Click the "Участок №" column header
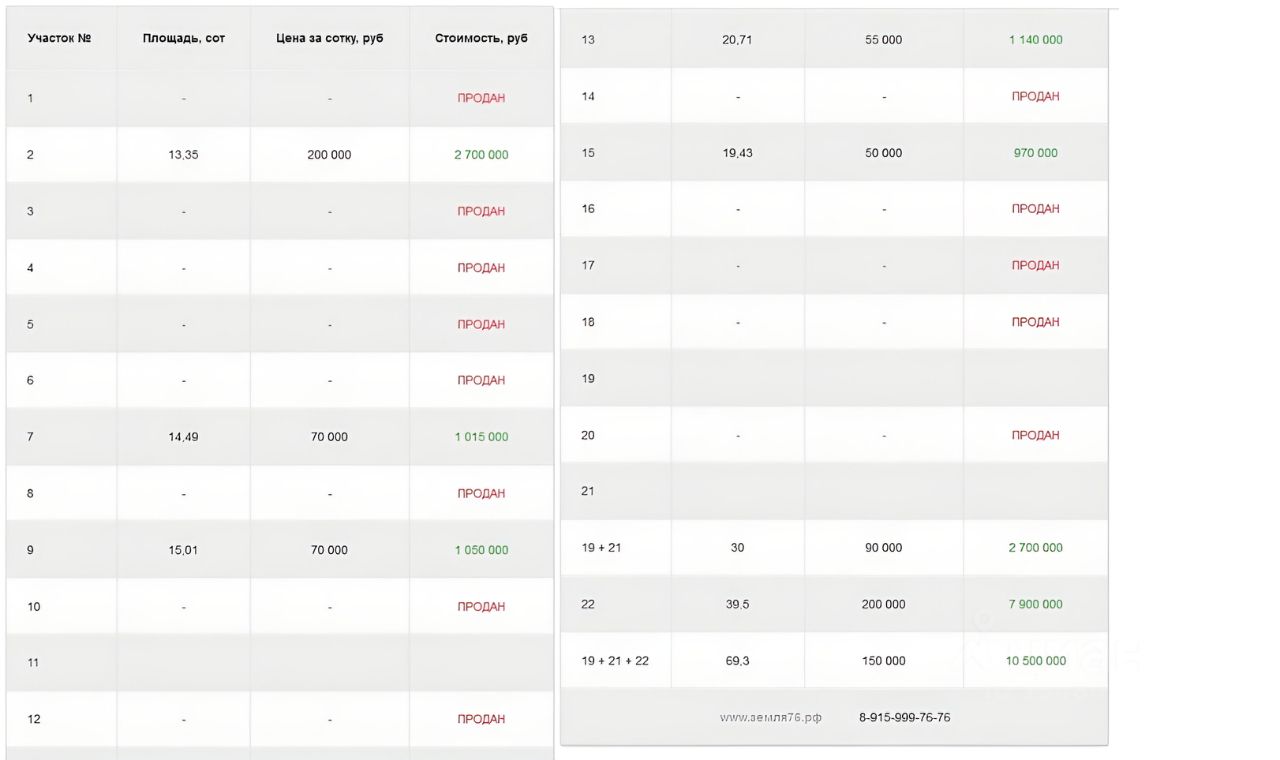The image size is (1280, 760). [59, 38]
